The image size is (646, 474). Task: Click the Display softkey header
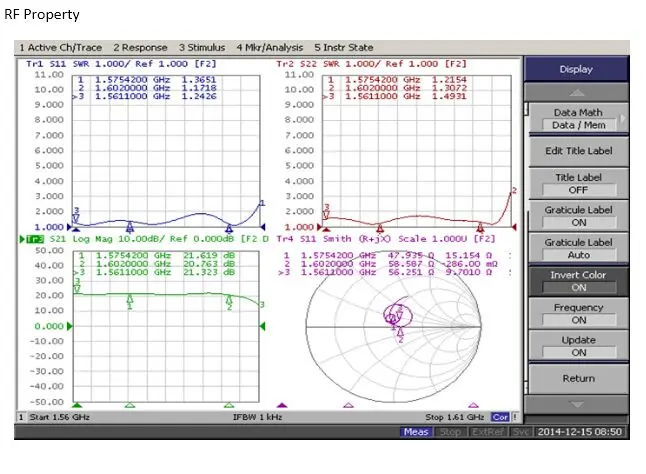pos(576,69)
